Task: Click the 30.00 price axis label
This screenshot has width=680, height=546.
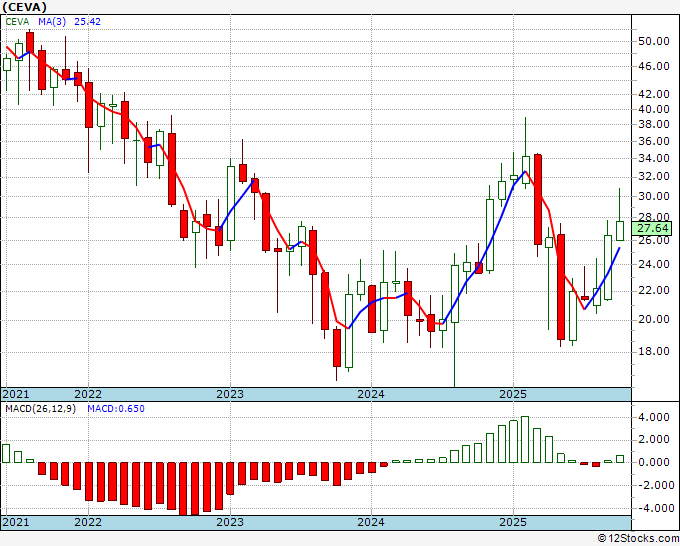Action: point(654,196)
